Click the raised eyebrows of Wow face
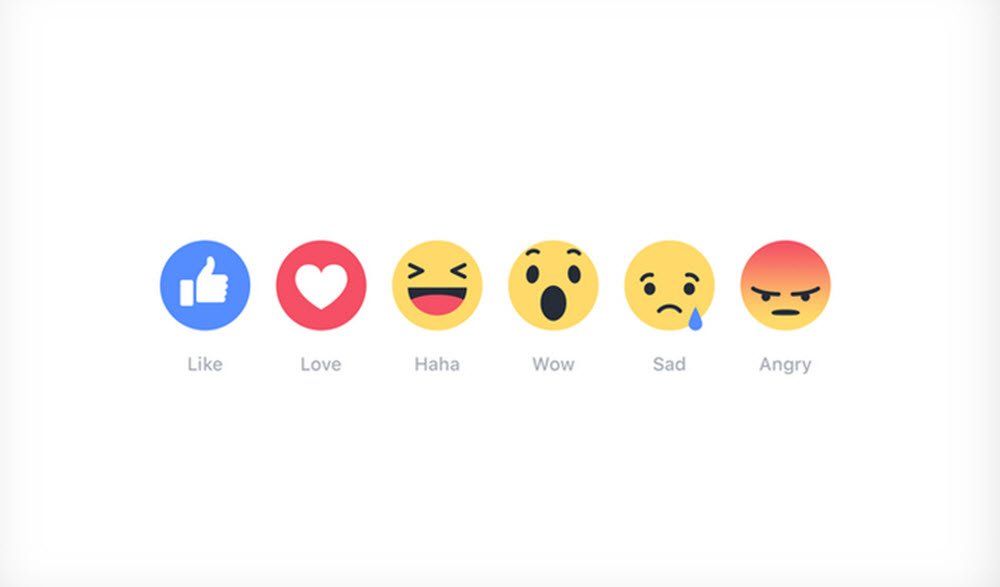 (x=553, y=254)
